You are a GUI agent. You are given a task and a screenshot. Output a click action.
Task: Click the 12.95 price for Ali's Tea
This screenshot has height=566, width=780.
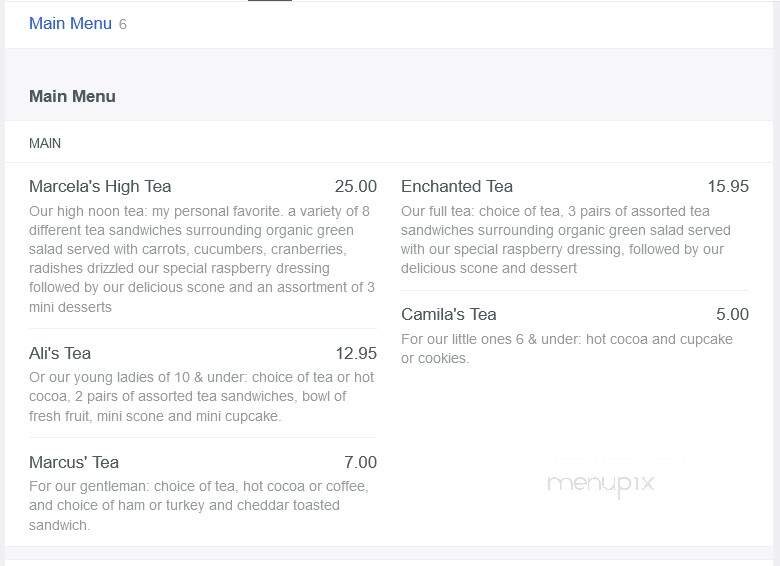pos(356,353)
